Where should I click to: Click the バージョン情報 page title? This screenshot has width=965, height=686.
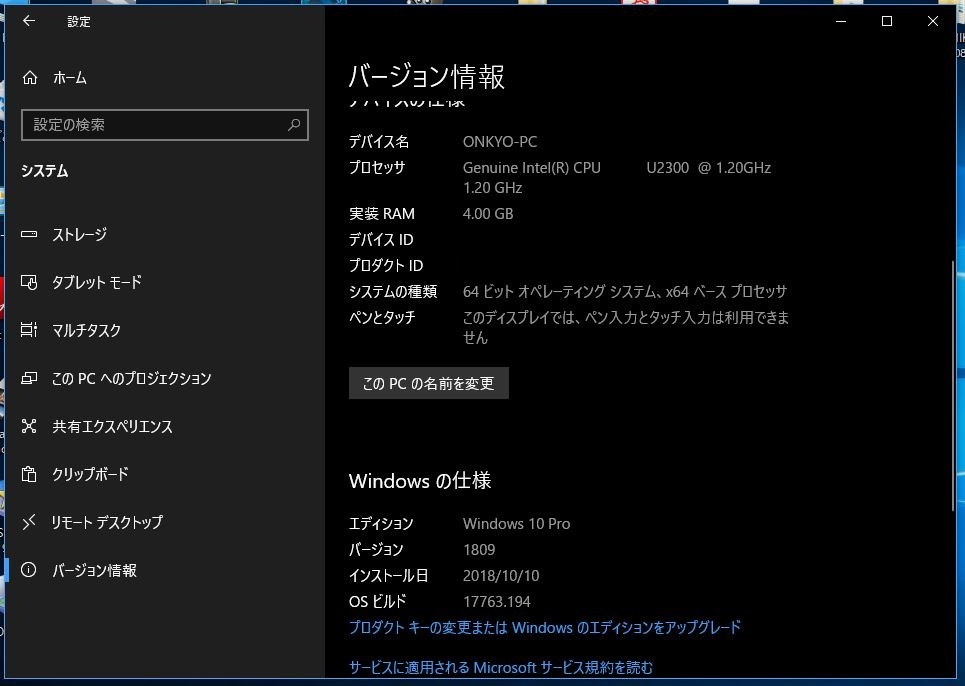click(426, 77)
